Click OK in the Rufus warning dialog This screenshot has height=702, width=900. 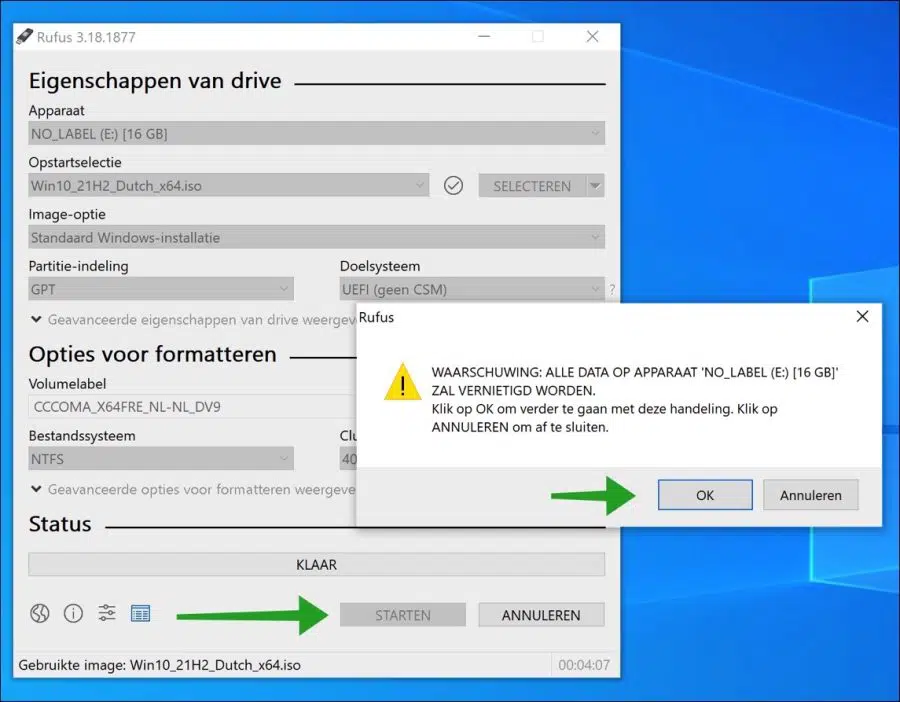tap(705, 495)
